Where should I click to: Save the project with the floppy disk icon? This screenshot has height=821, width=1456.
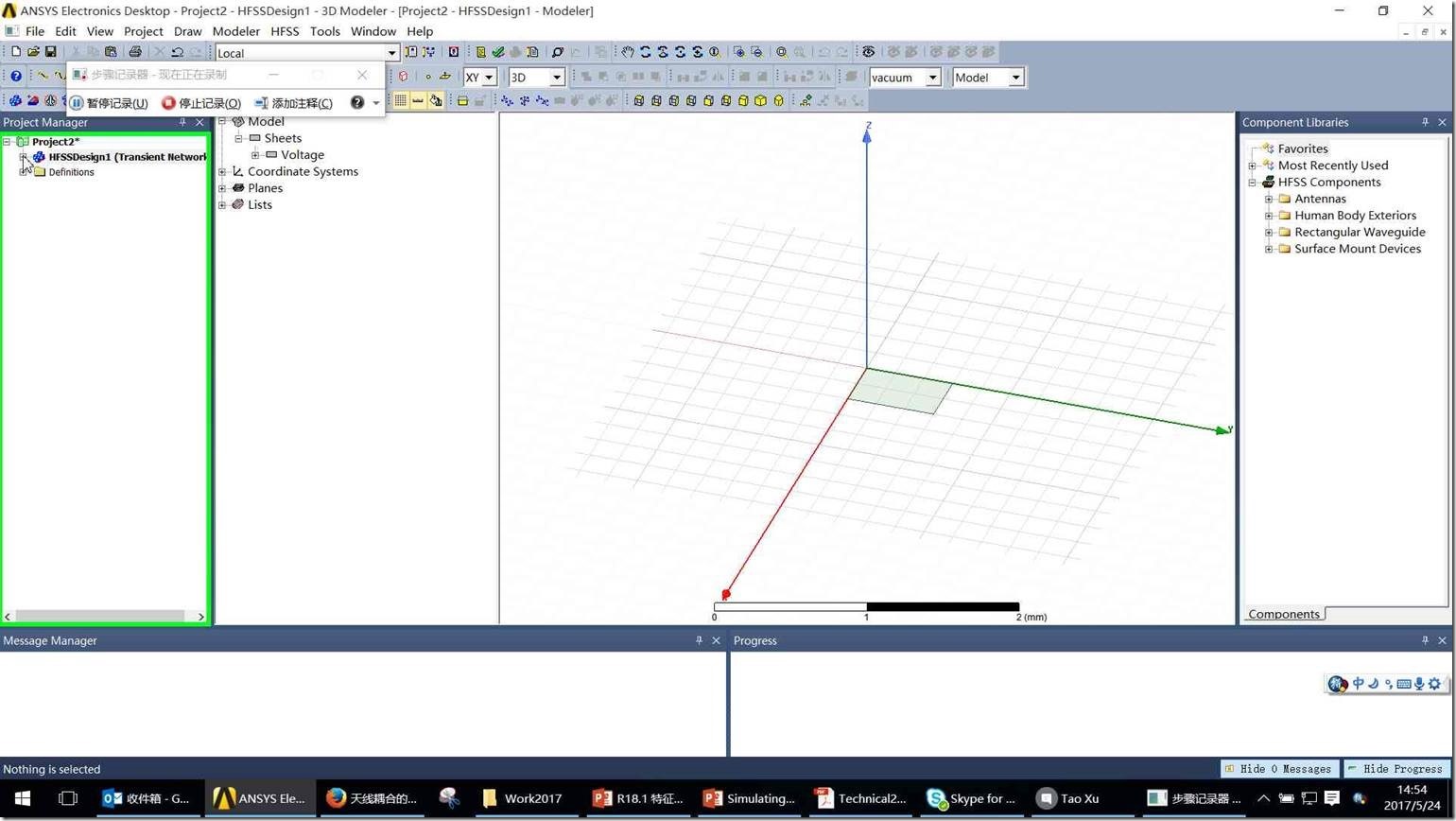[x=50, y=52]
